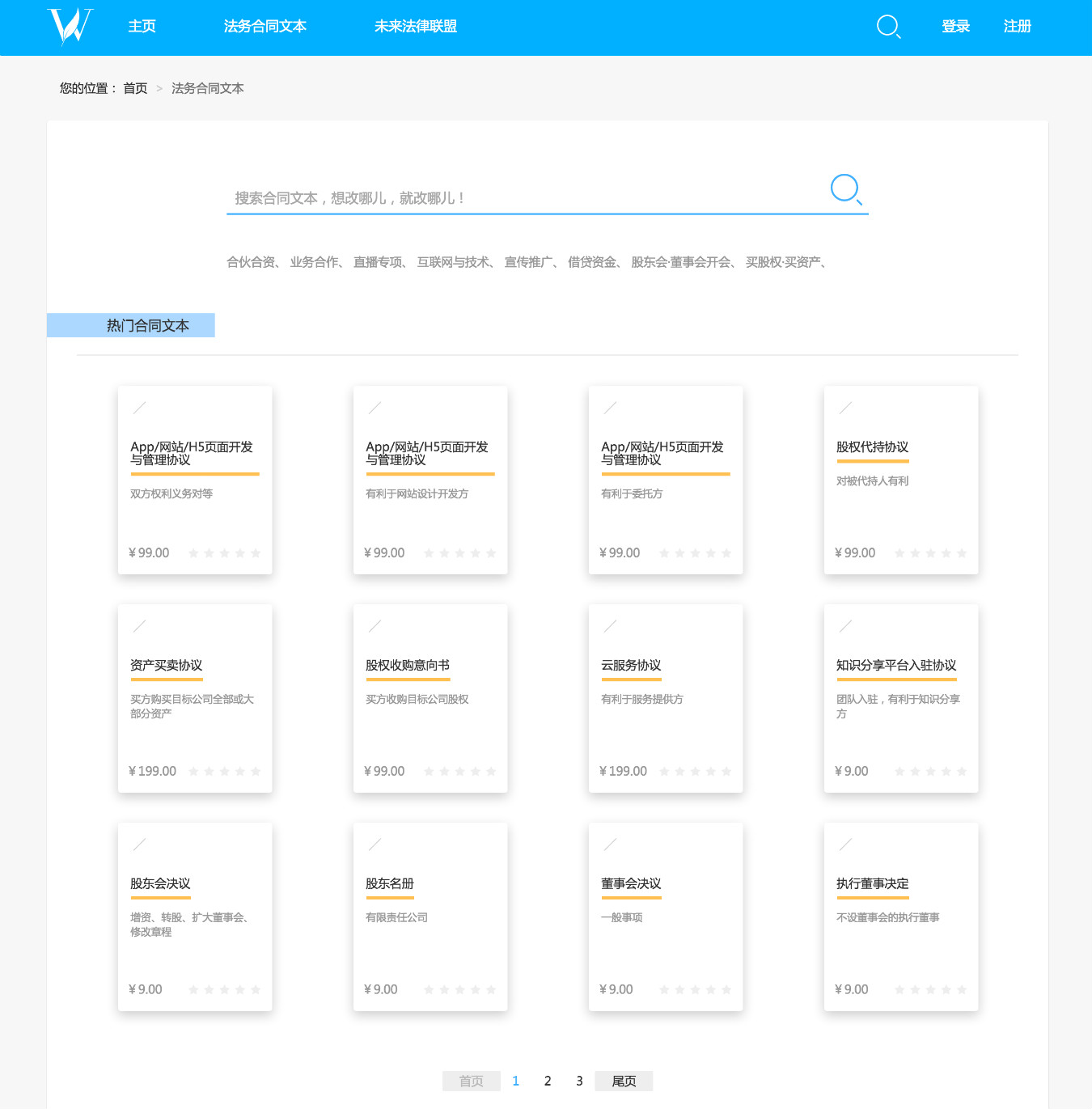The height and width of the screenshot is (1109, 1092).
Task: Jump to last page with 尾页
Action: (x=623, y=1081)
